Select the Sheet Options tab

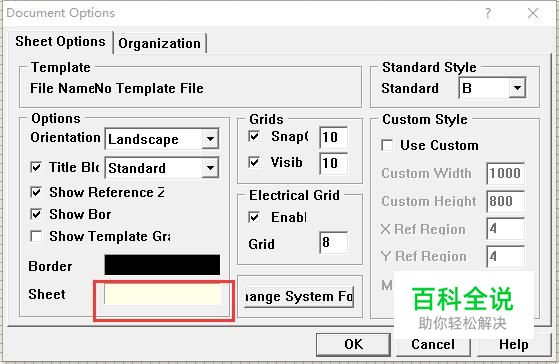coord(60,41)
